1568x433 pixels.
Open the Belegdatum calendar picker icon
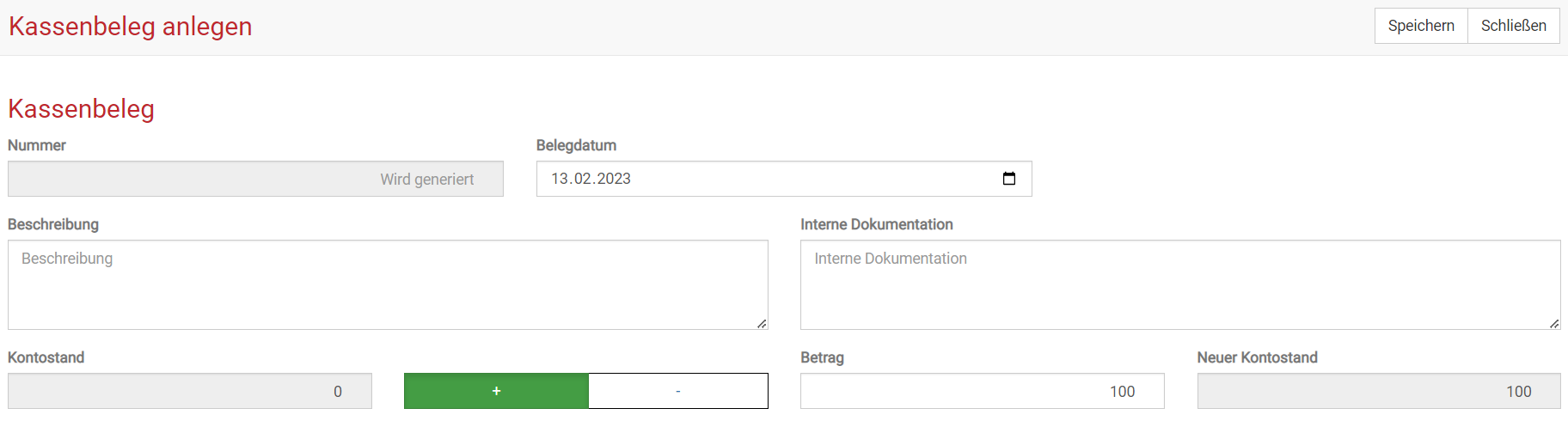tap(1008, 179)
